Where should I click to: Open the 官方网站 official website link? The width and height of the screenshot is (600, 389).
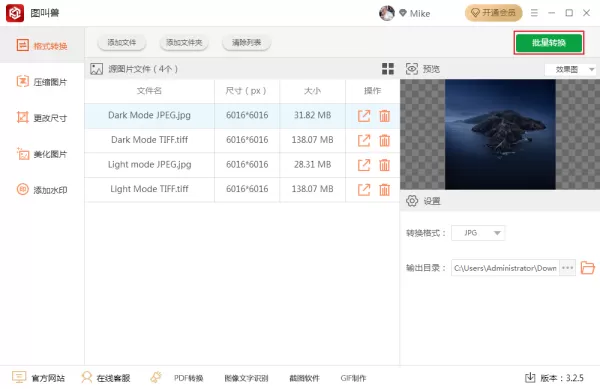pos(48,378)
